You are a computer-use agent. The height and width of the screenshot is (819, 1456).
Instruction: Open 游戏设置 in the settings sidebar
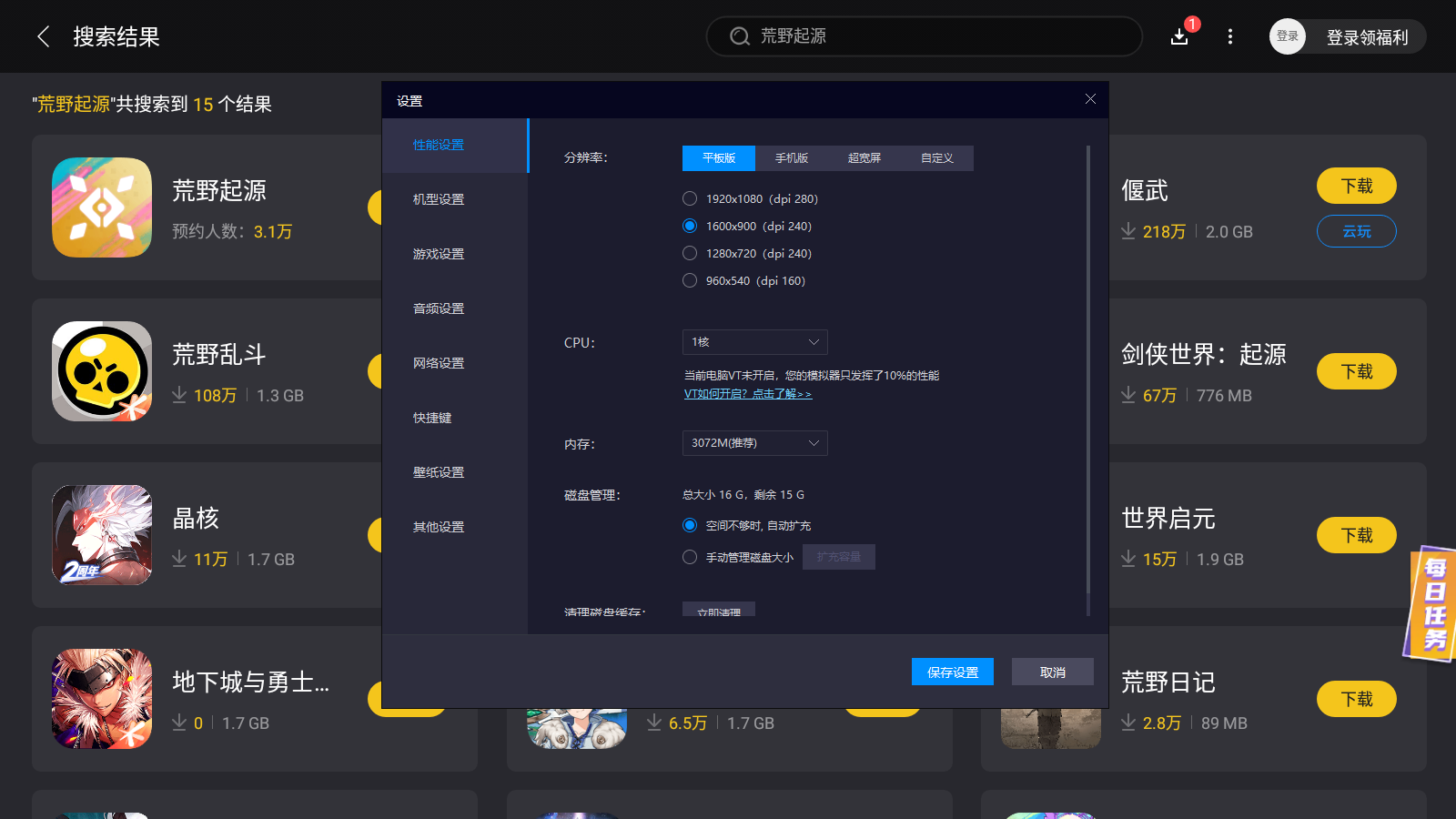[455, 254]
